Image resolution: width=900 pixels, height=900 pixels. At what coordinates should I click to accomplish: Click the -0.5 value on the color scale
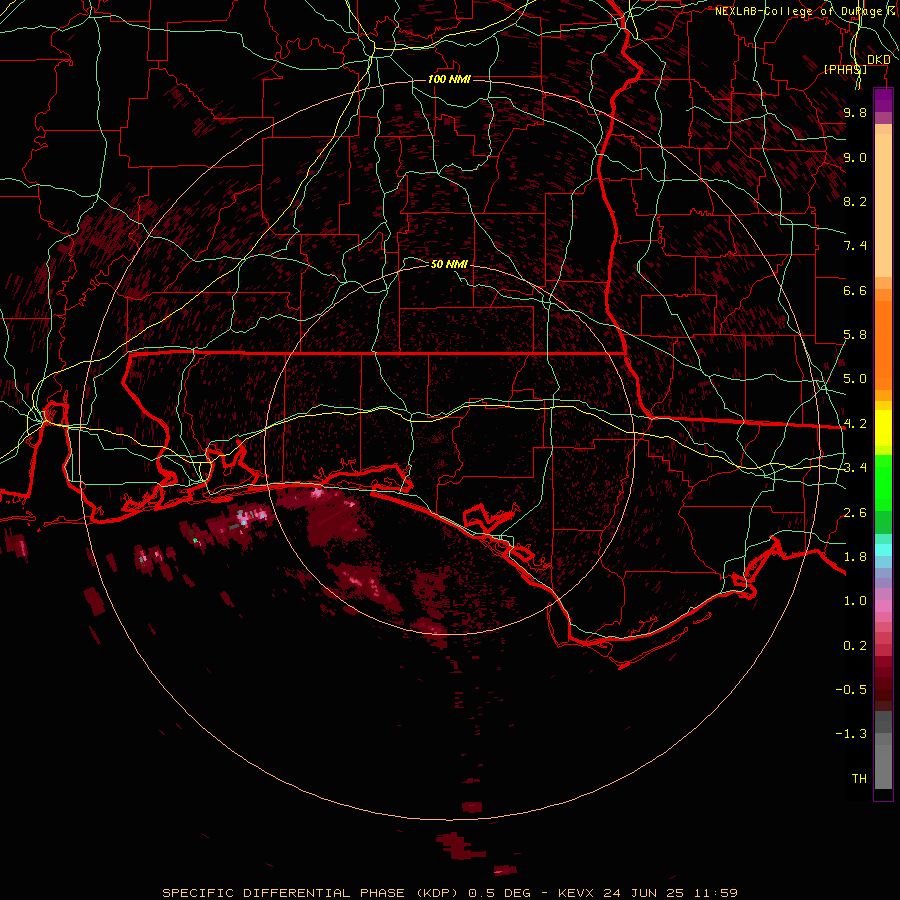point(851,690)
